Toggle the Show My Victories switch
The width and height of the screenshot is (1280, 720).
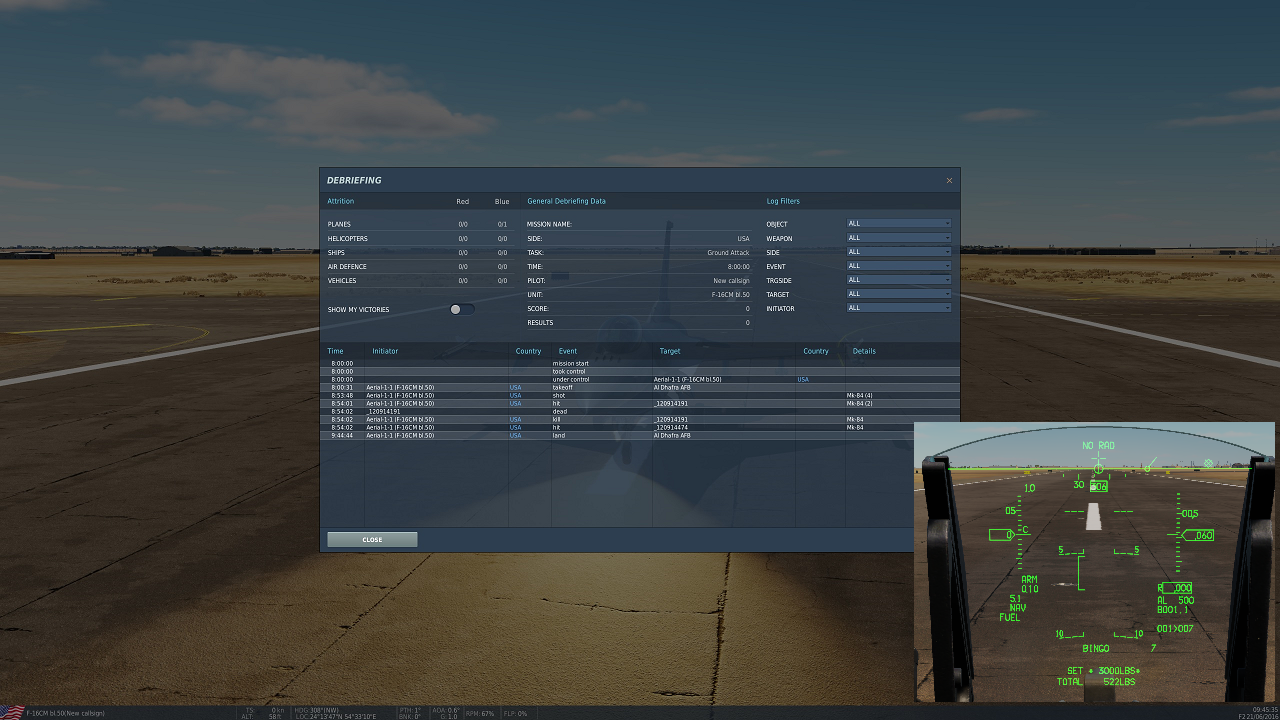click(461, 309)
